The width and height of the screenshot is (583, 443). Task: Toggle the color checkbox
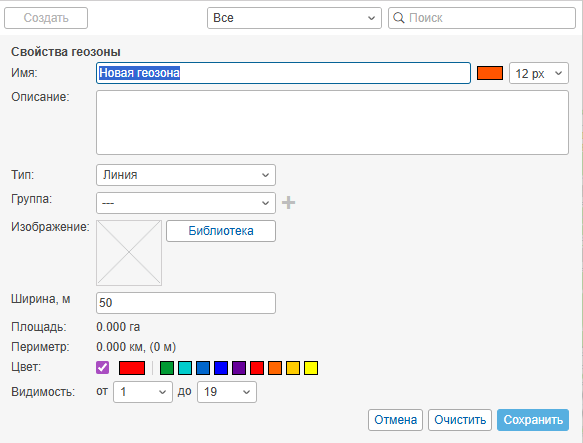pos(103,367)
